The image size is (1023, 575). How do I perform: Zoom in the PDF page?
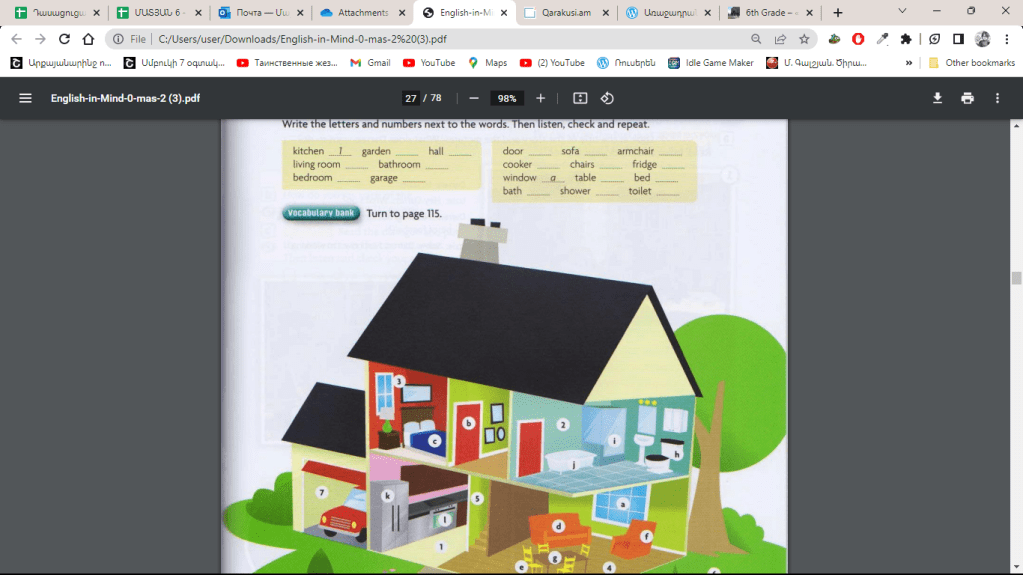pos(540,98)
